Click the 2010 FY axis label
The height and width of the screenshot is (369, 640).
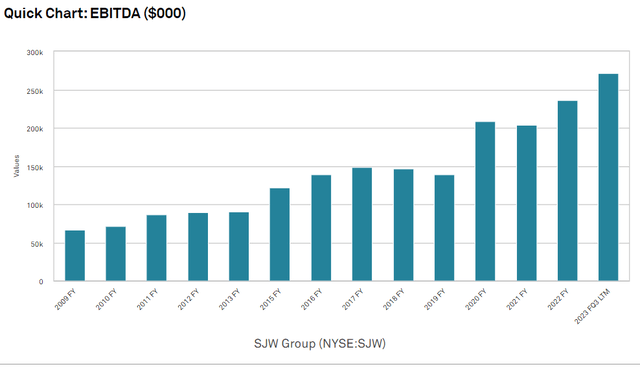tap(106, 299)
